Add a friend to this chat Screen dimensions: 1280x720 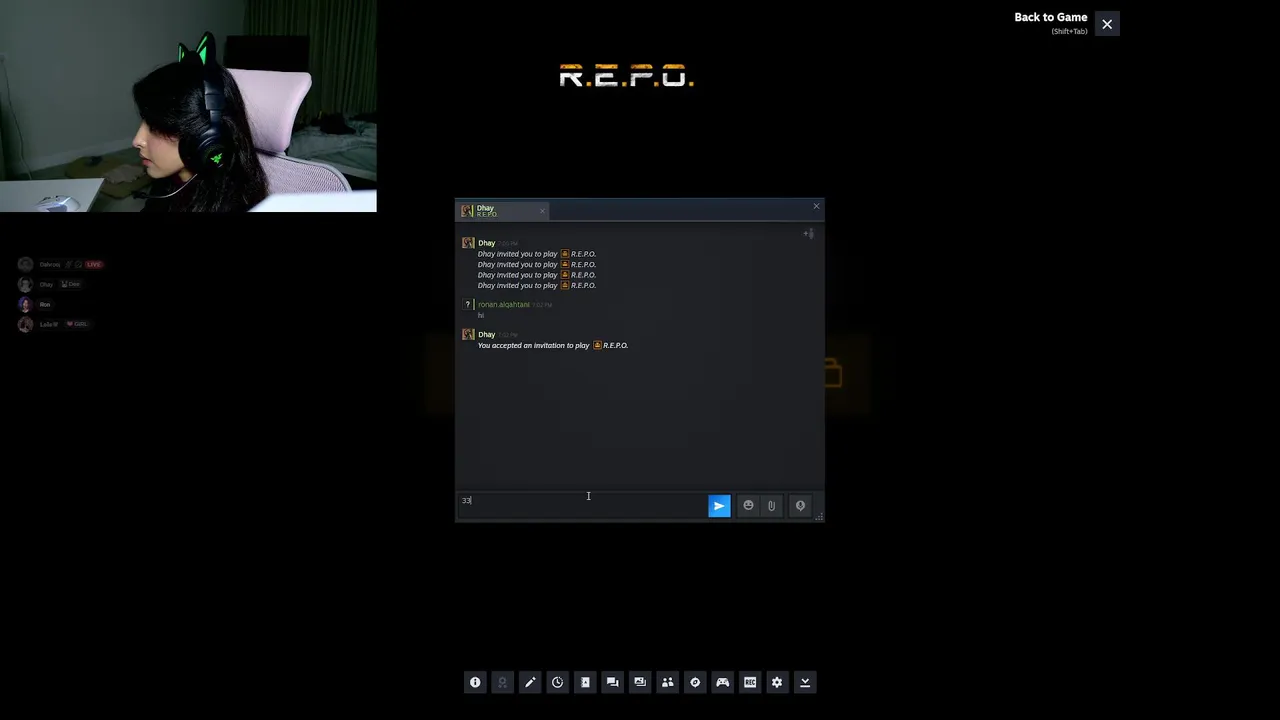(808, 234)
